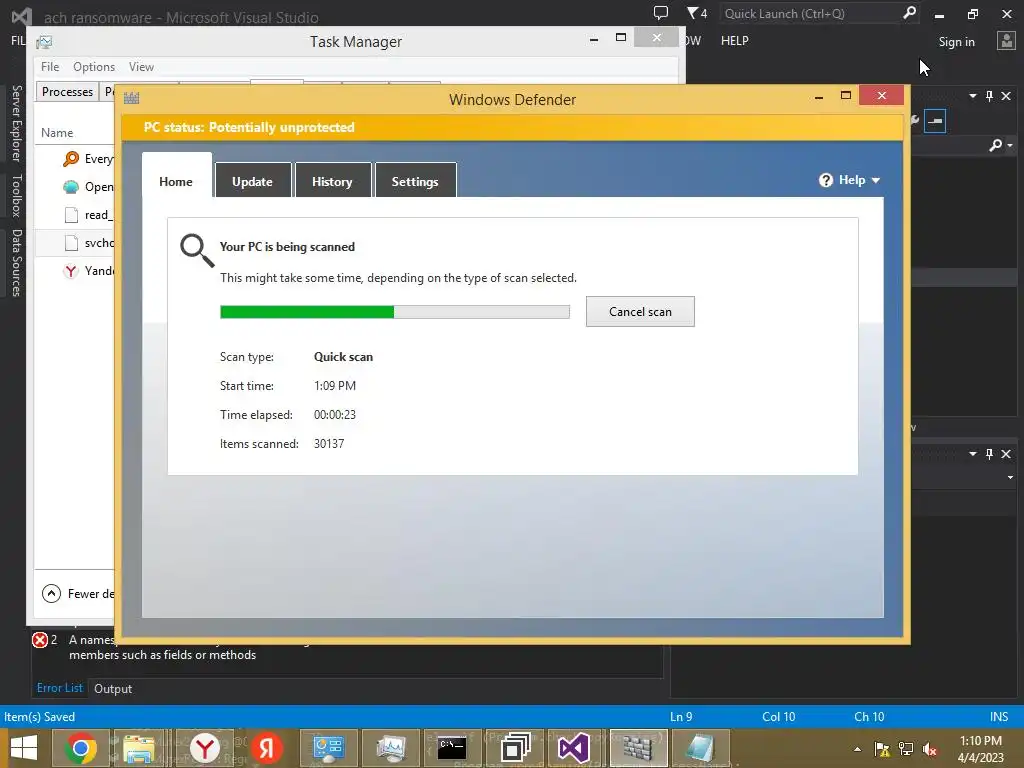Open the HELP menu in Visual Studio
The height and width of the screenshot is (768, 1024).
coord(735,40)
